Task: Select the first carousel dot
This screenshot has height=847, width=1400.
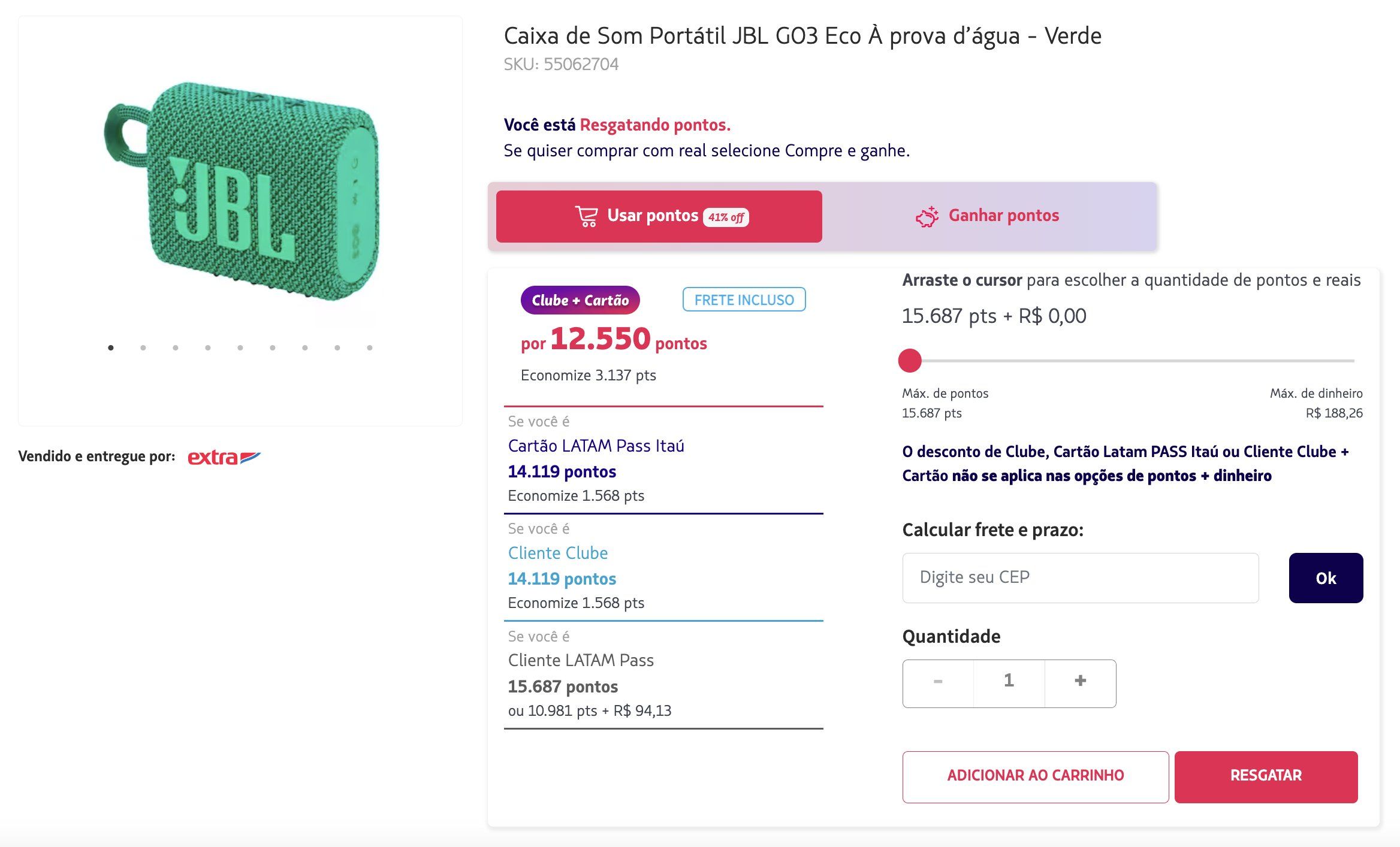Action: tap(111, 347)
